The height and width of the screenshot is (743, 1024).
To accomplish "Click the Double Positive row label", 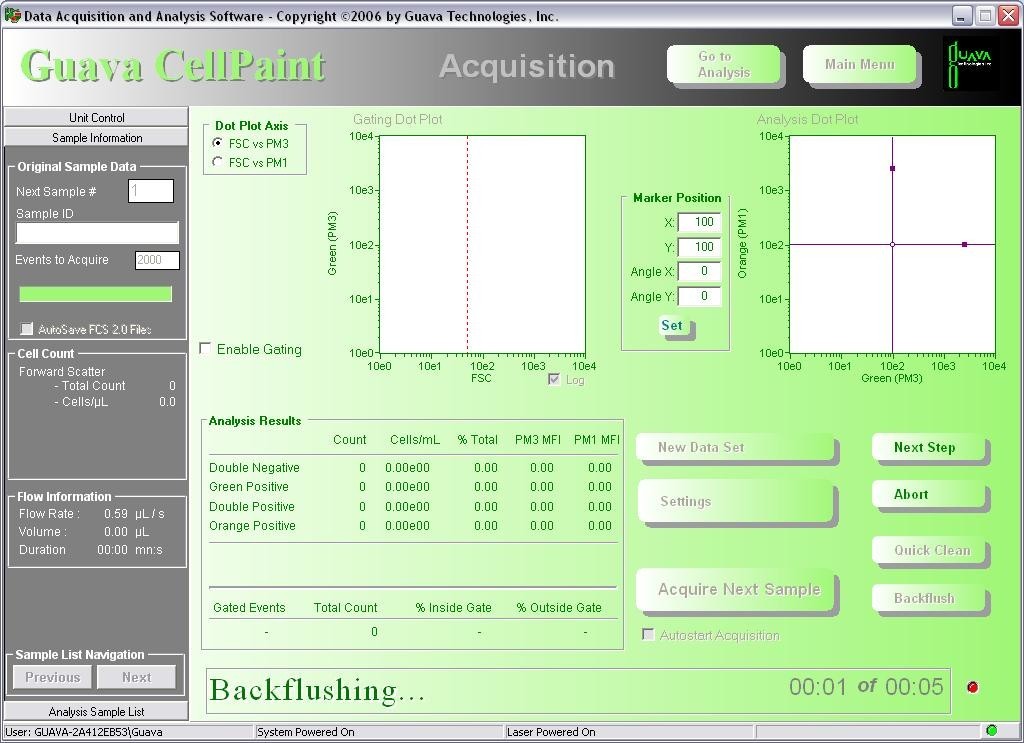I will pyautogui.click(x=251, y=506).
